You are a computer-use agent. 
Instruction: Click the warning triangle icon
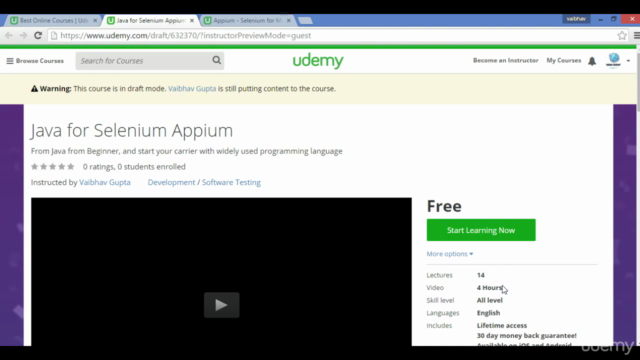tap(34, 89)
